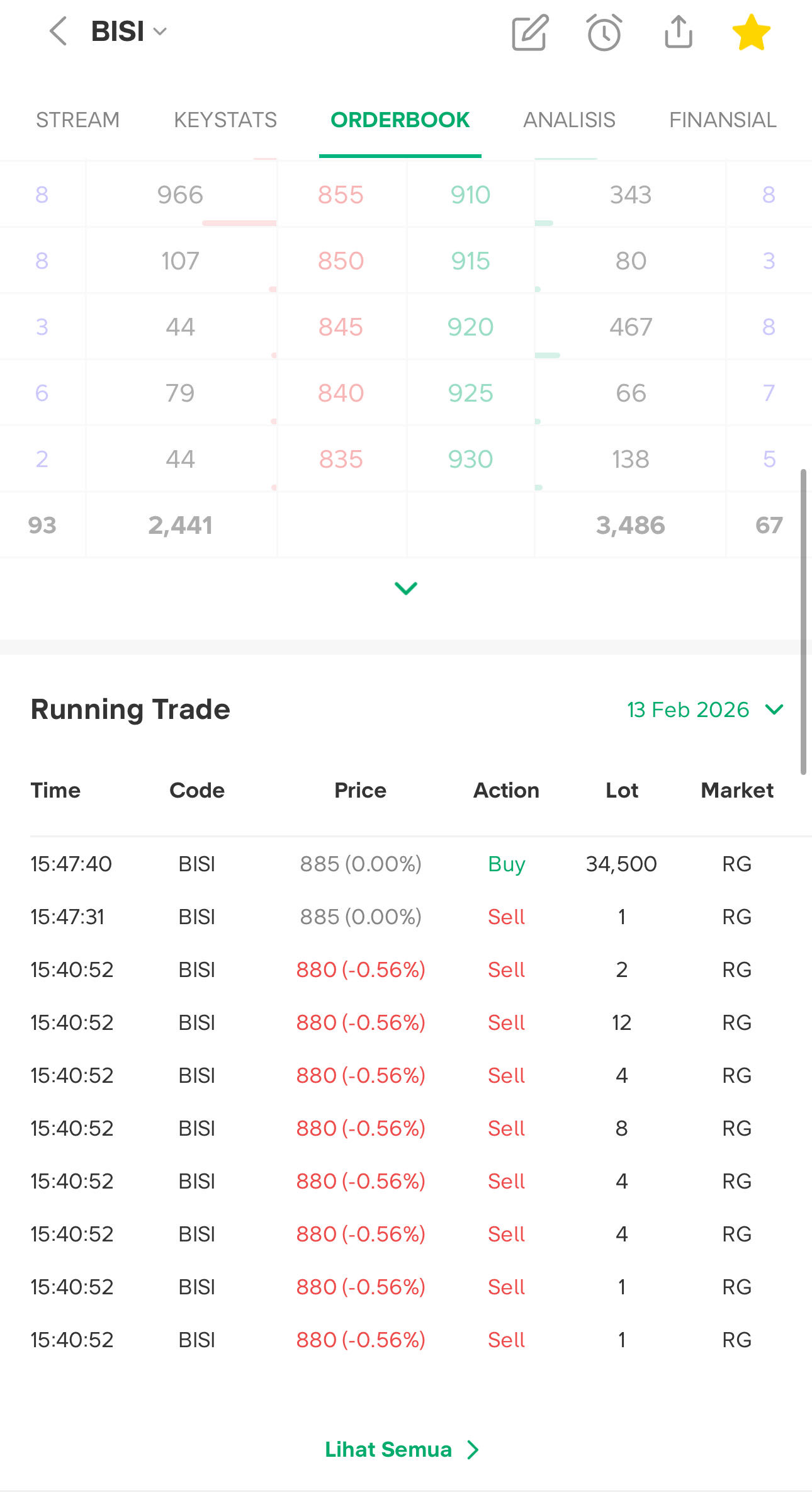Expand the orderbook with the green chevron
This screenshot has width=812, height=1492.
(406, 588)
